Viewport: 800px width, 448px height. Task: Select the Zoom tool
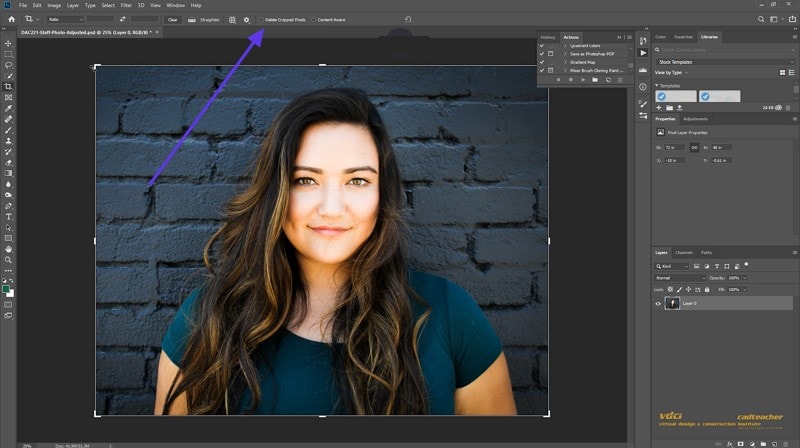click(8, 260)
